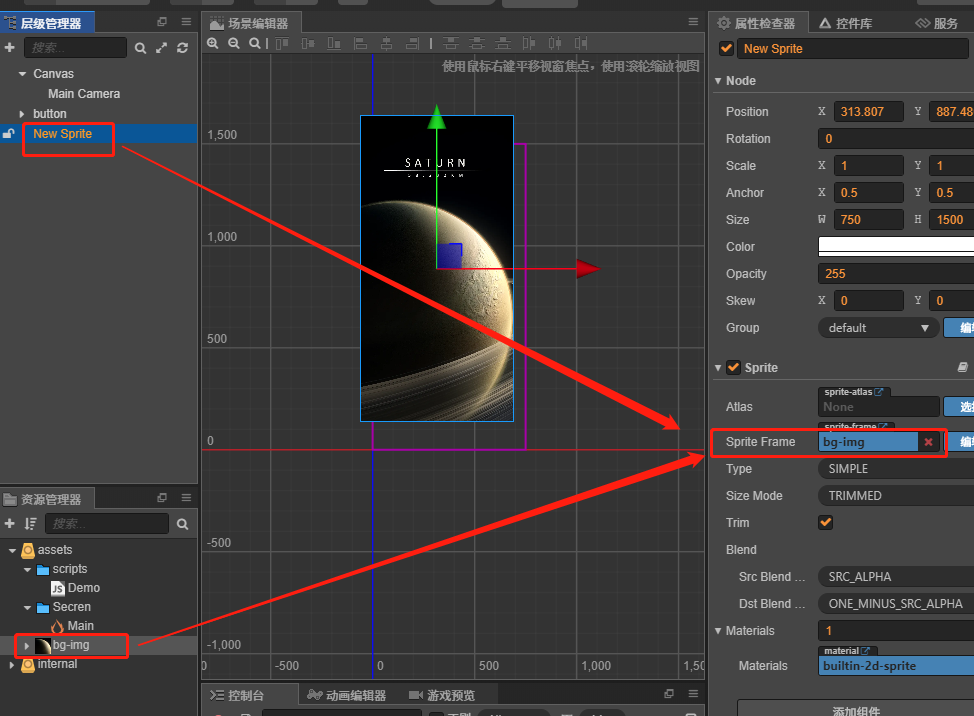The height and width of the screenshot is (716, 974).
Task: Open the Size Mode dropdown
Action: pyautogui.click(x=896, y=496)
